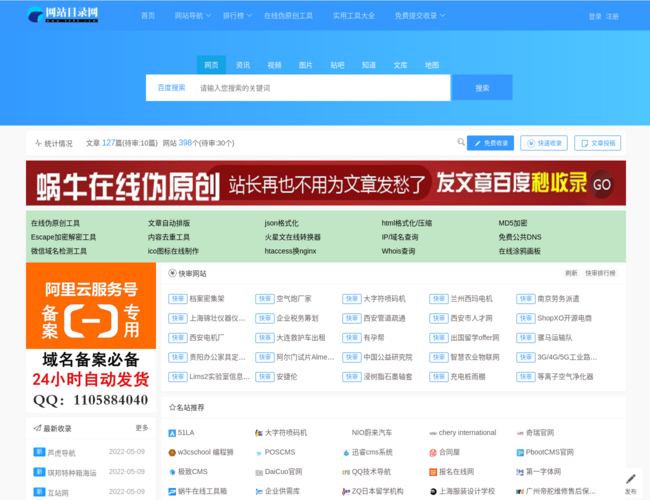Viewport: 650px width, 500px height.
Task: Click the search magnifier icon beside 免费收录
Action: pos(461,142)
